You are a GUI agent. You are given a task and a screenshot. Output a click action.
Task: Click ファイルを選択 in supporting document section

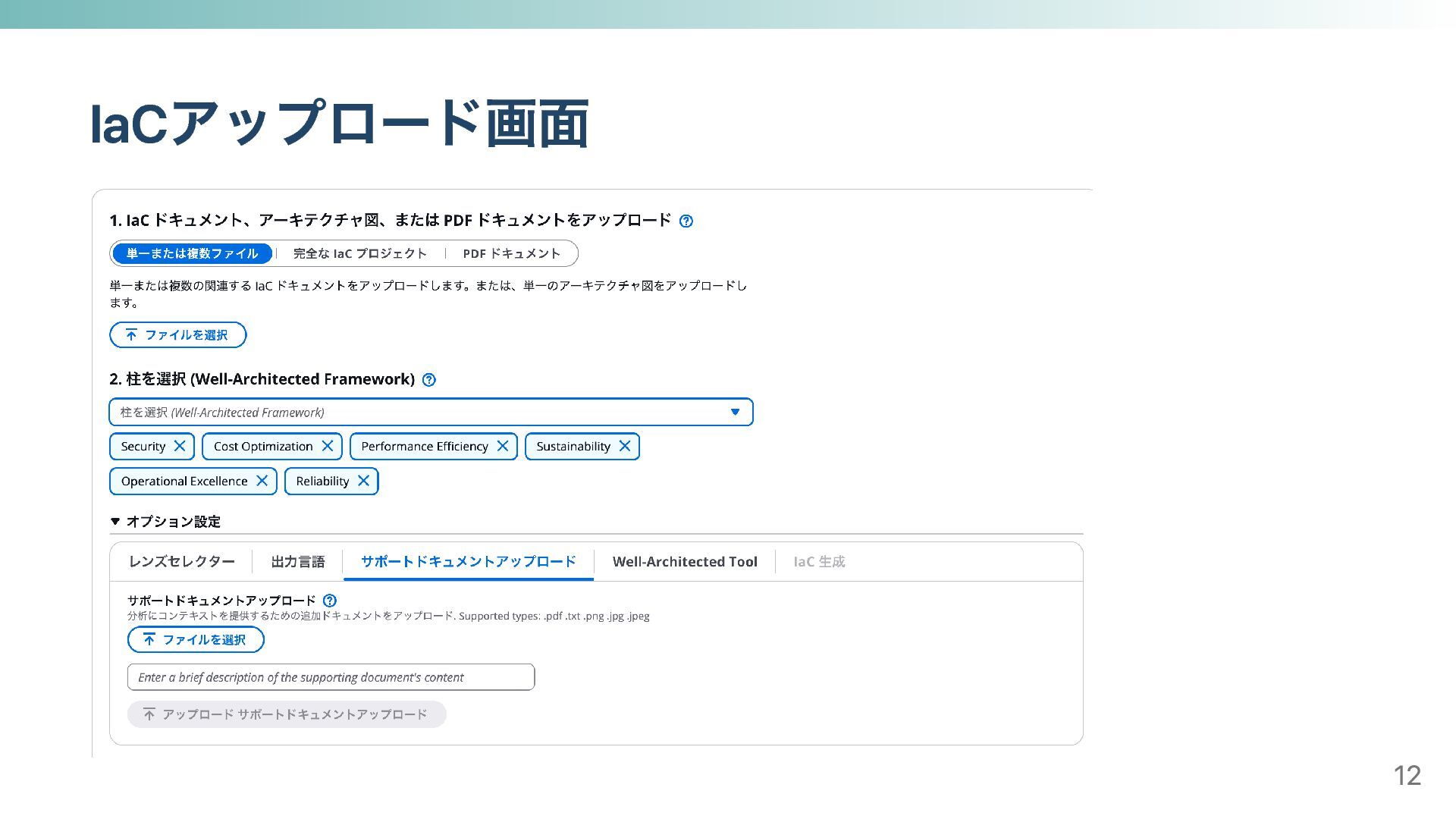[x=196, y=639]
